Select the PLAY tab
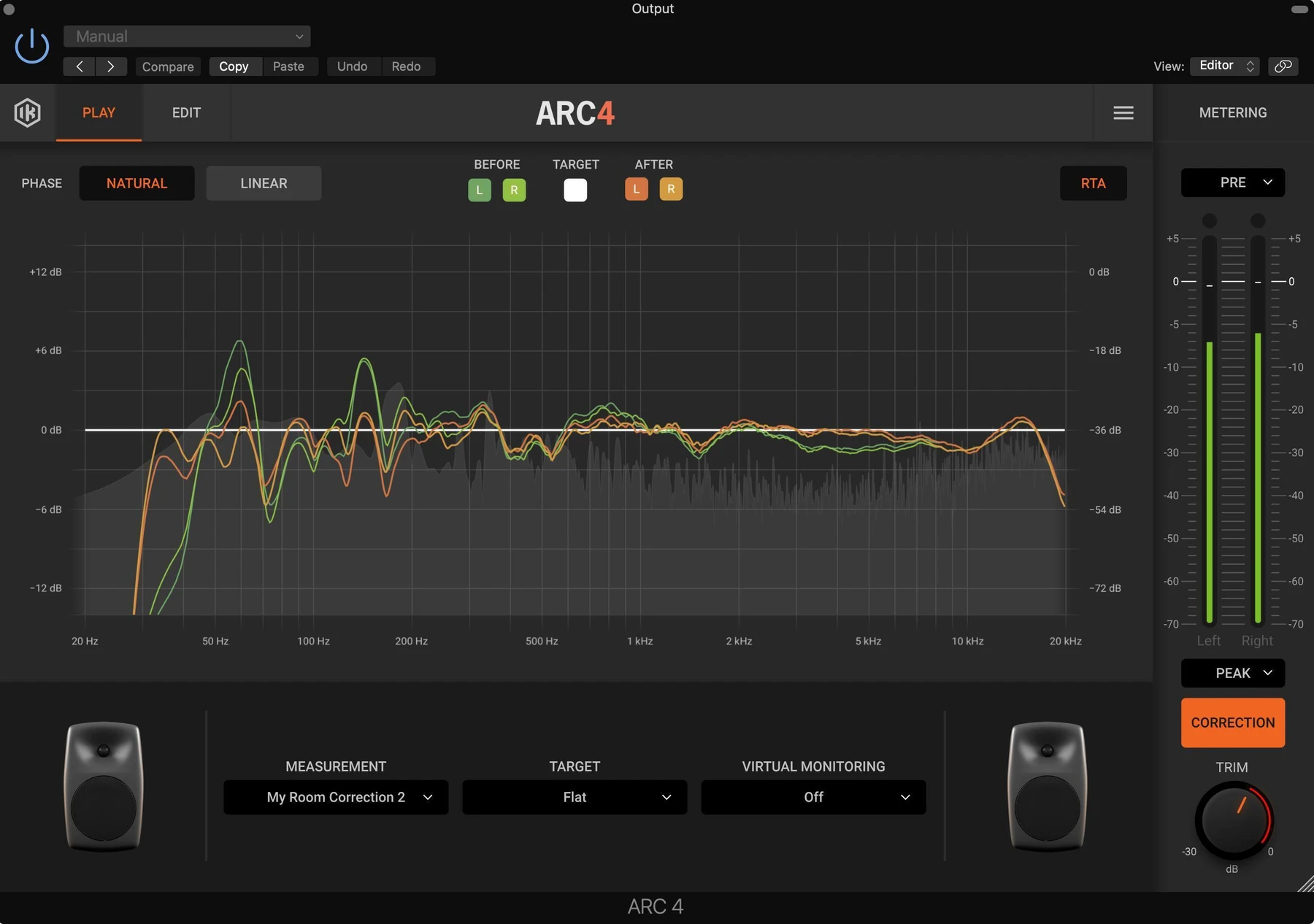The width and height of the screenshot is (1314, 924). coord(99,112)
